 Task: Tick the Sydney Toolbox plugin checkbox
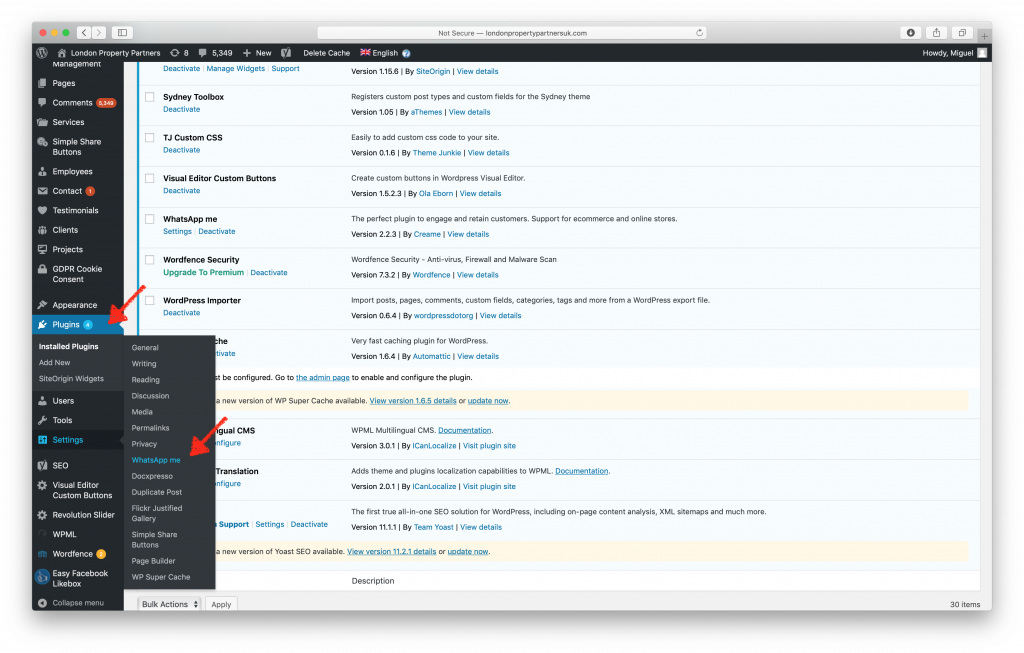click(x=150, y=97)
